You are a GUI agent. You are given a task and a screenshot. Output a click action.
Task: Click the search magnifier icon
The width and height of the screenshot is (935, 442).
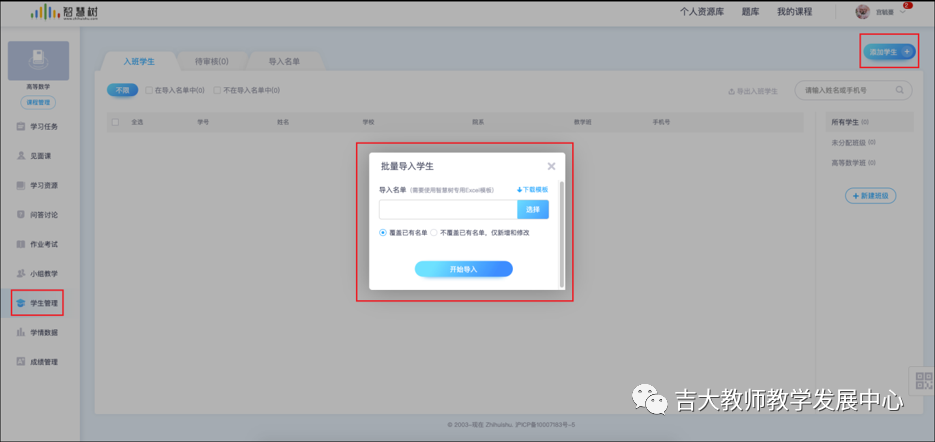[899, 91]
